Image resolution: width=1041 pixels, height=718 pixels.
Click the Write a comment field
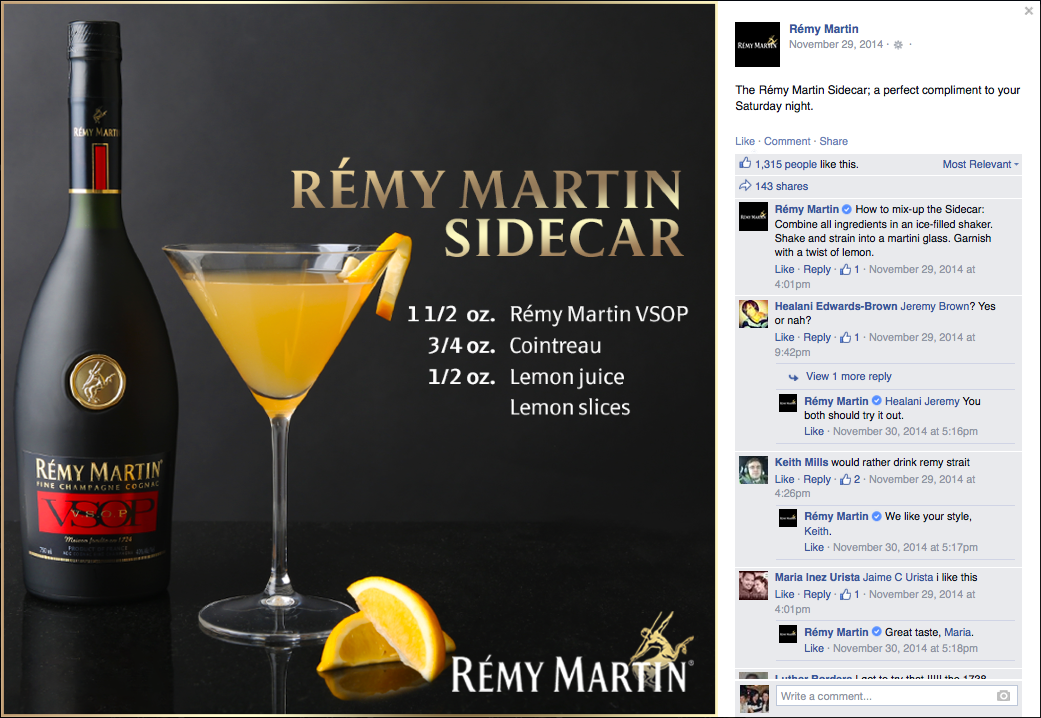pyautogui.click(x=896, y=695)
